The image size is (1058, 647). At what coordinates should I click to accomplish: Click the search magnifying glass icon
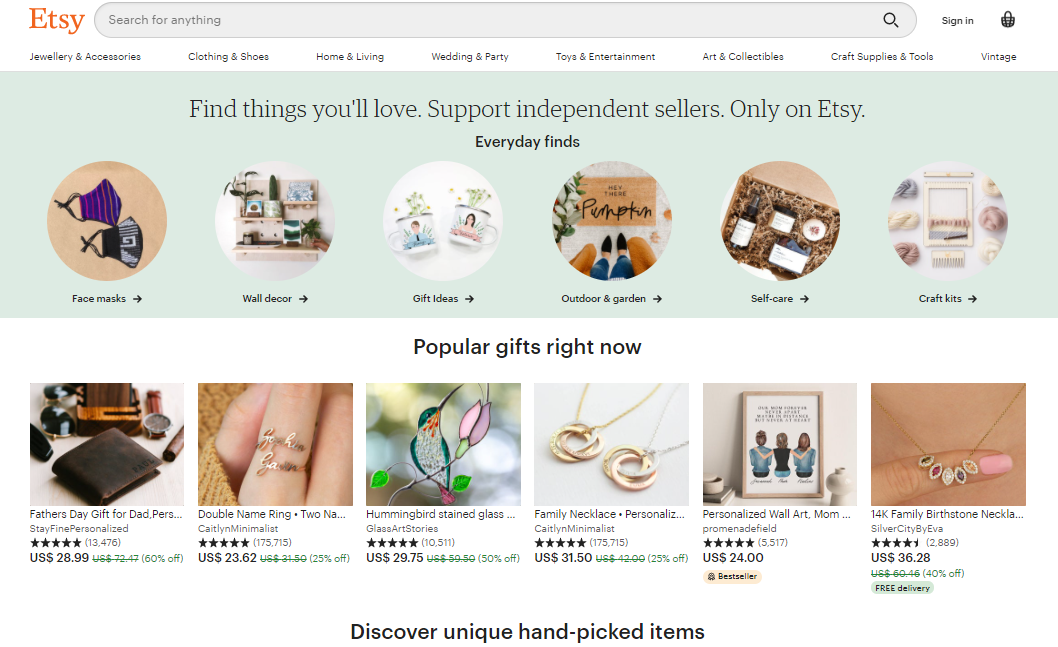point(890,20)
